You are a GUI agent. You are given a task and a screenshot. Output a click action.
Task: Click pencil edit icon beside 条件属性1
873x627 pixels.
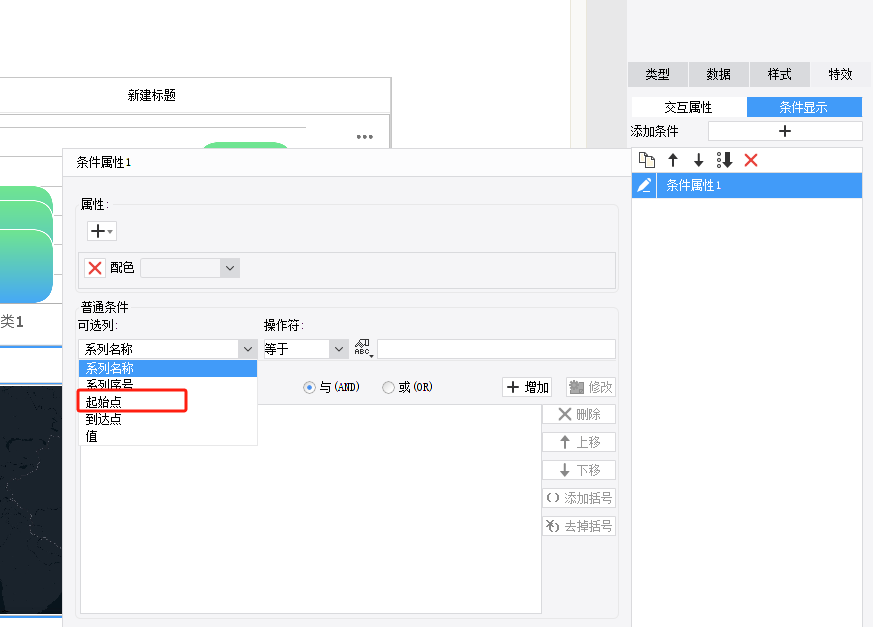pos(644,185)
